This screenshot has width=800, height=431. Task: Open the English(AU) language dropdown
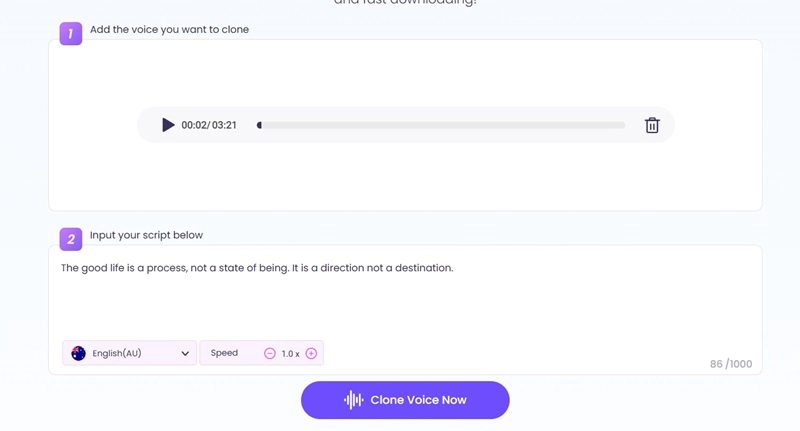pyautogui.click(x=130, y=353)
